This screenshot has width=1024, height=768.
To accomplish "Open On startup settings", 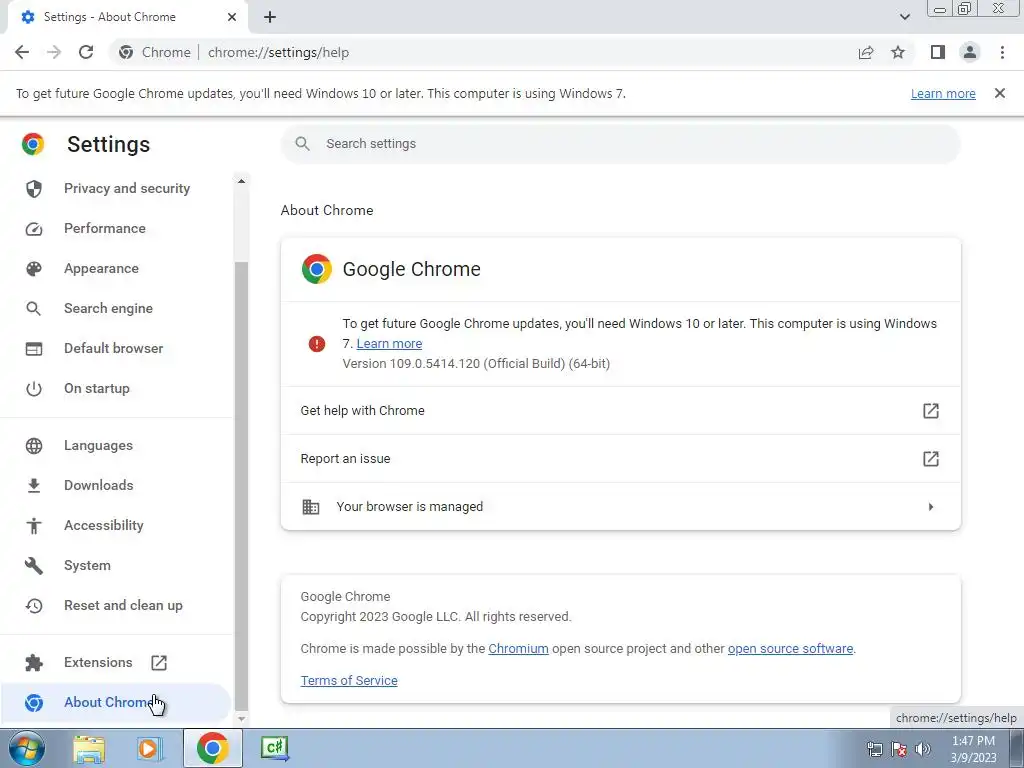I will coord(116,389).
